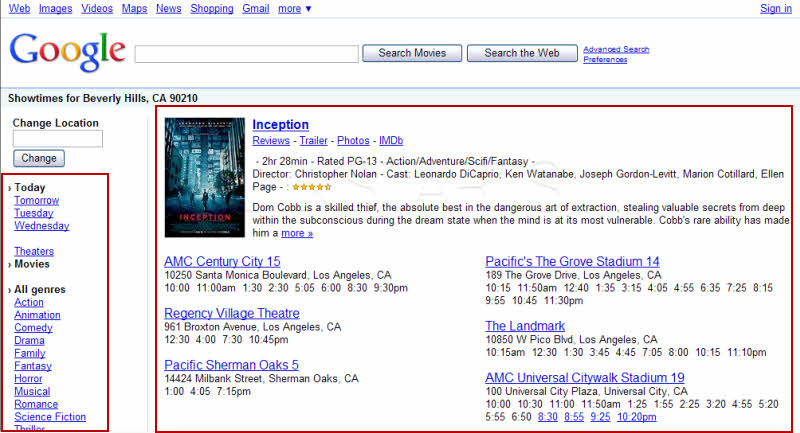Filter by Action genre
This screenshot has width=800, height=433.
(x=29, y=302)
